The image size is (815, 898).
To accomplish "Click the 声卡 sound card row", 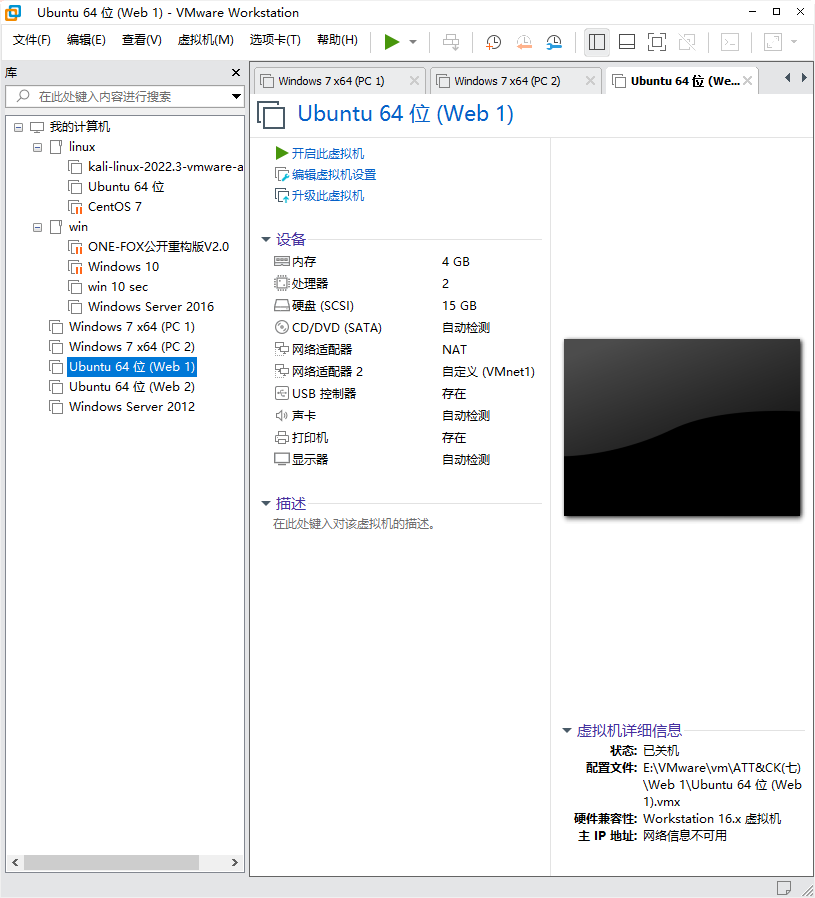I will pos(407,416).
